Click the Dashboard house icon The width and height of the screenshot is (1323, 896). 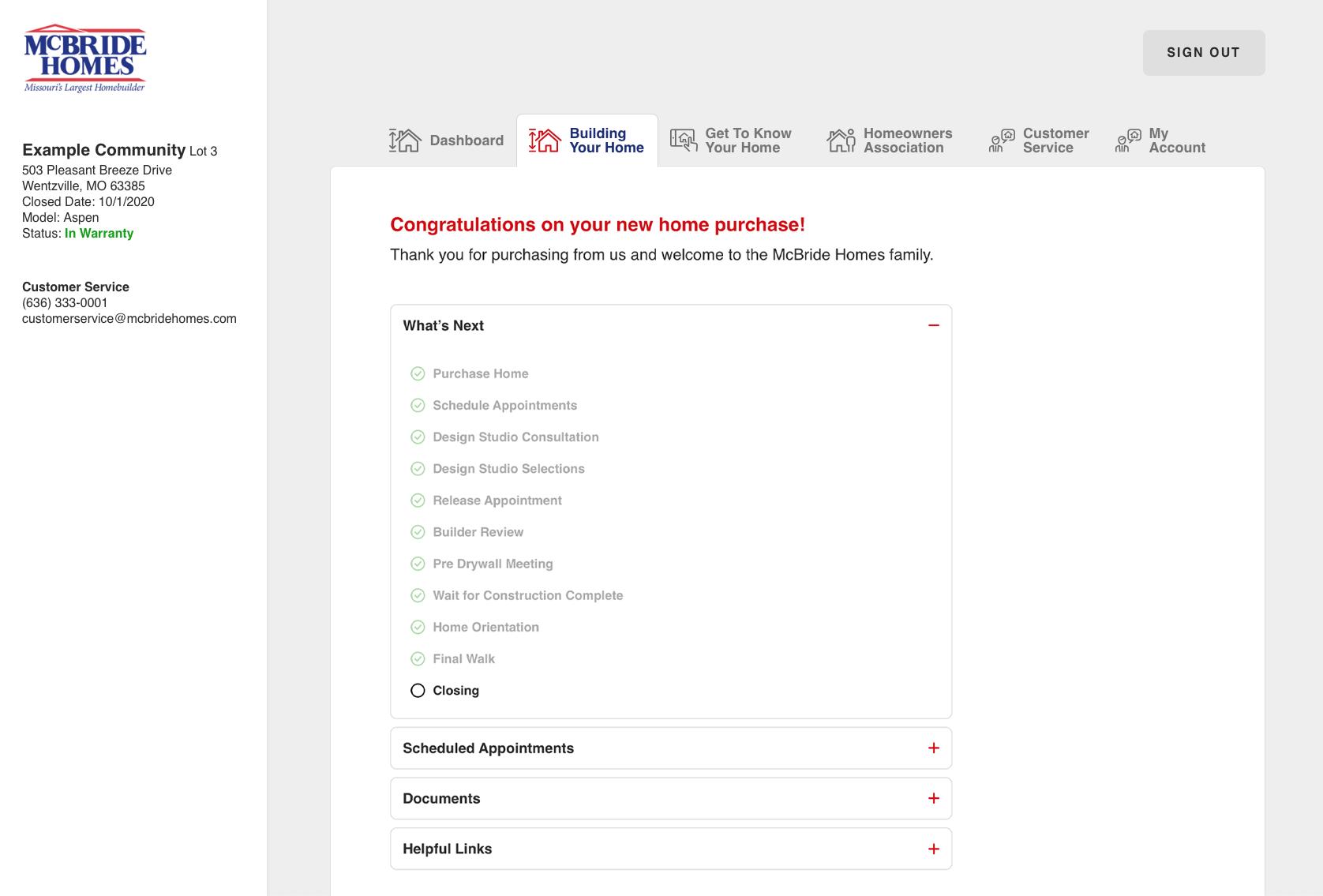(x=405, y=141)
